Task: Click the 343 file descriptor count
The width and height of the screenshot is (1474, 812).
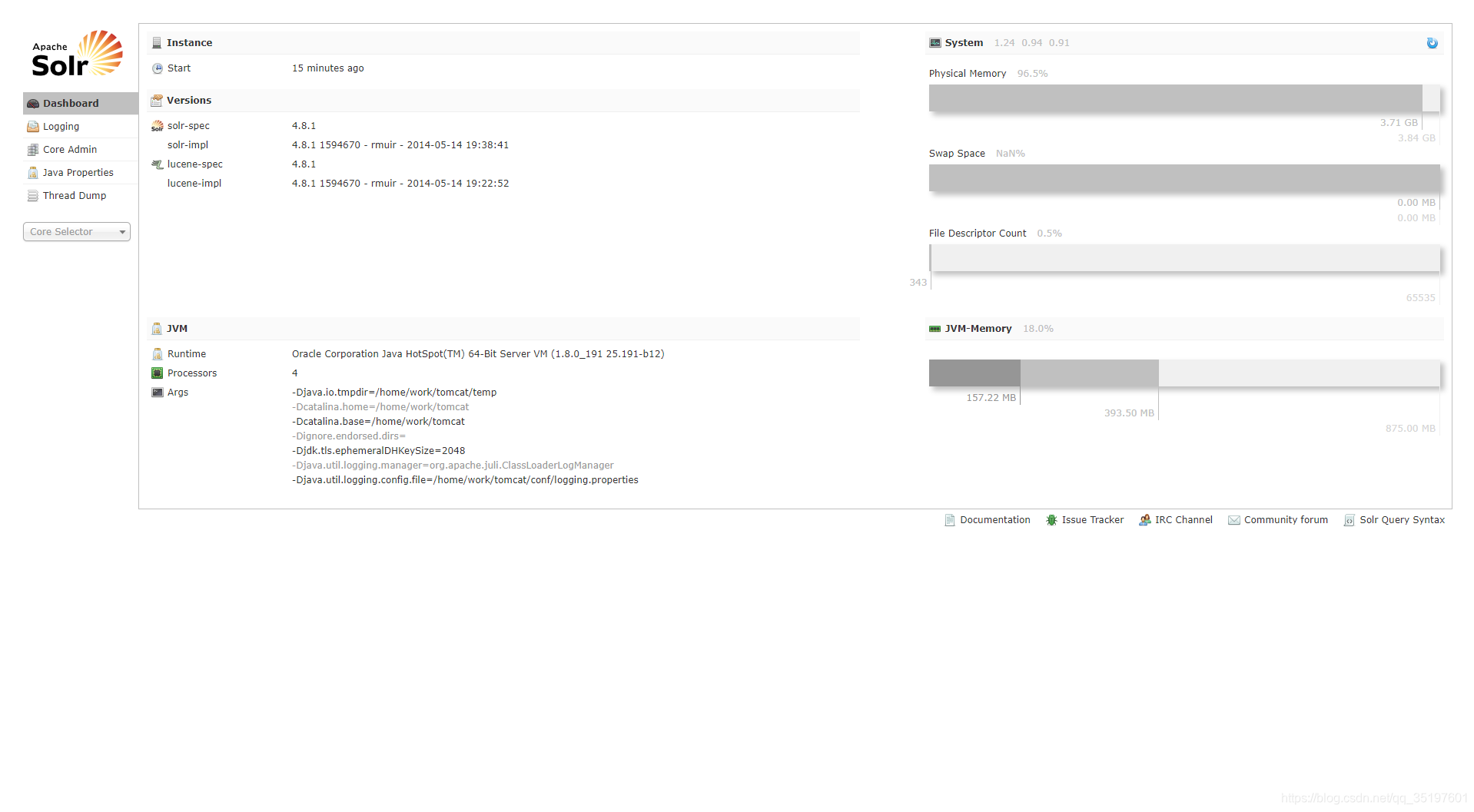Action: point(918,283)
